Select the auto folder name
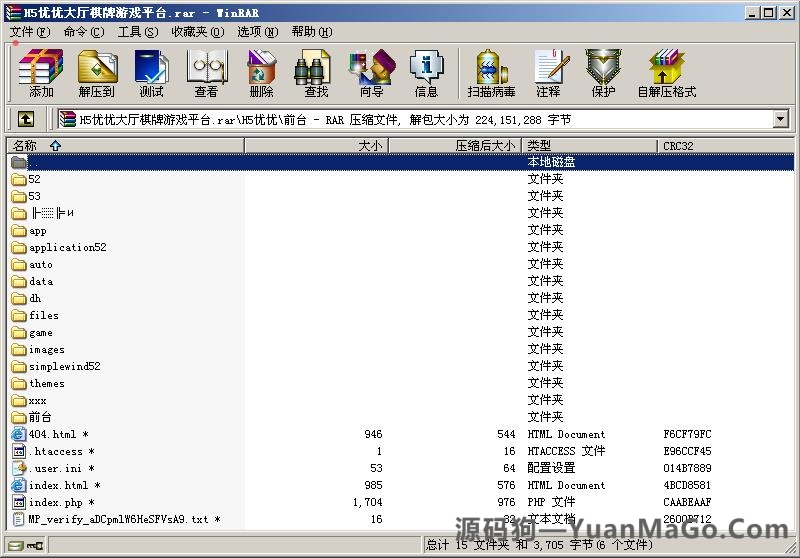 coord(40,264)
